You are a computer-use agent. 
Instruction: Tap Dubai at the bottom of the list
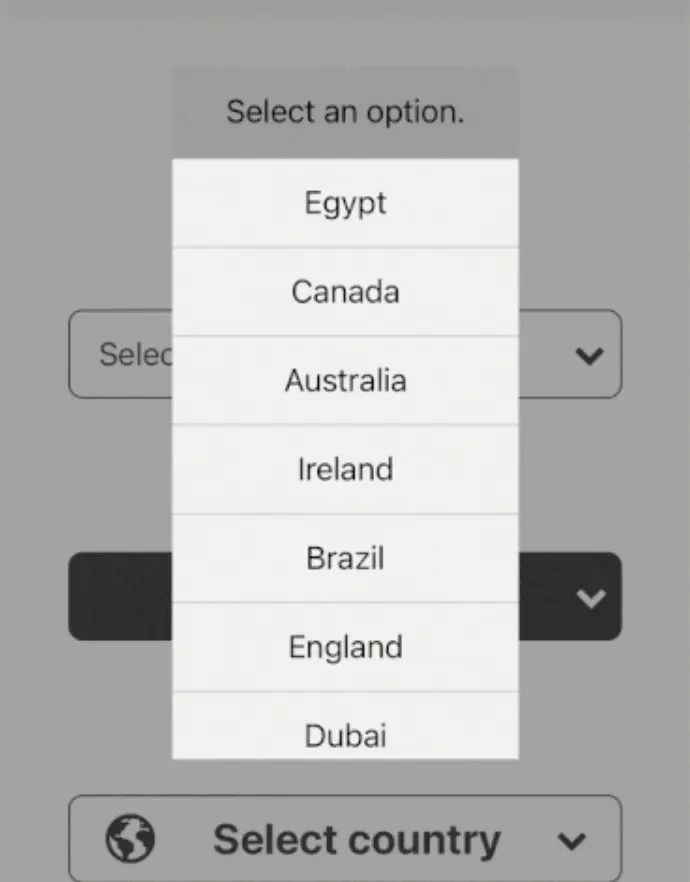(x=345, y=735)
